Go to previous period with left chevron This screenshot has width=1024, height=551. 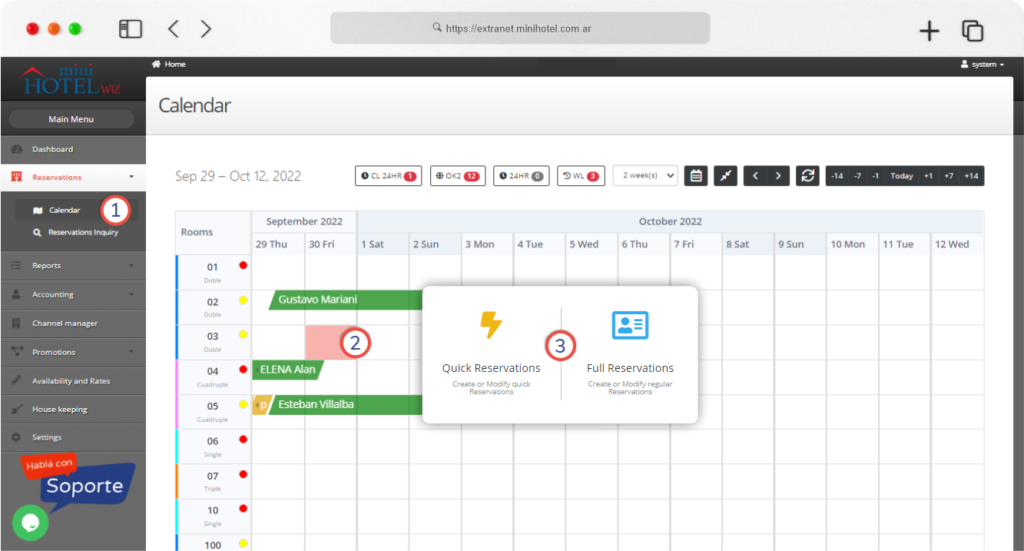tap(755, 176)
